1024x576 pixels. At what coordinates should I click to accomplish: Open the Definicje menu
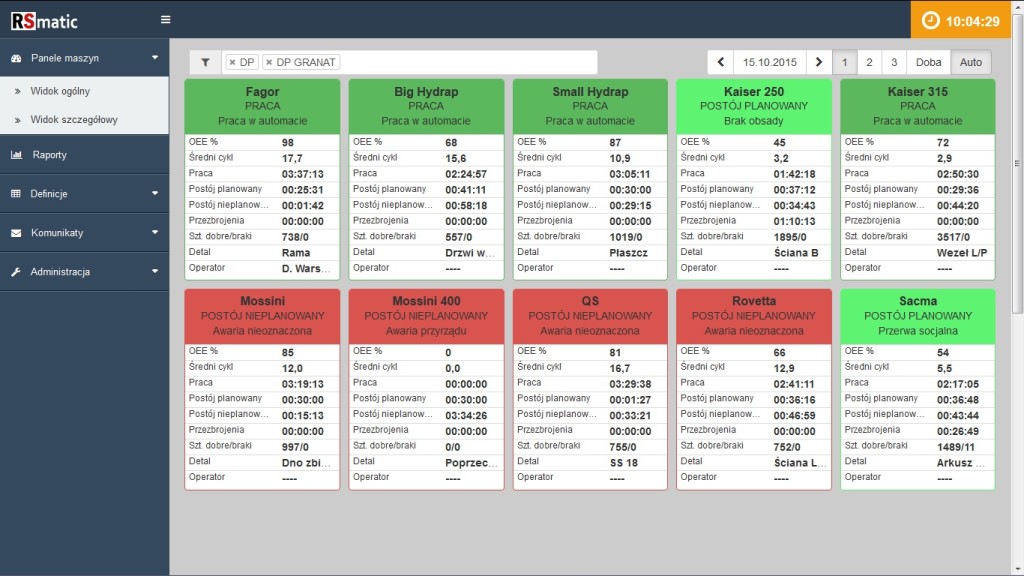pyautogui.click(x=49, y=194)
